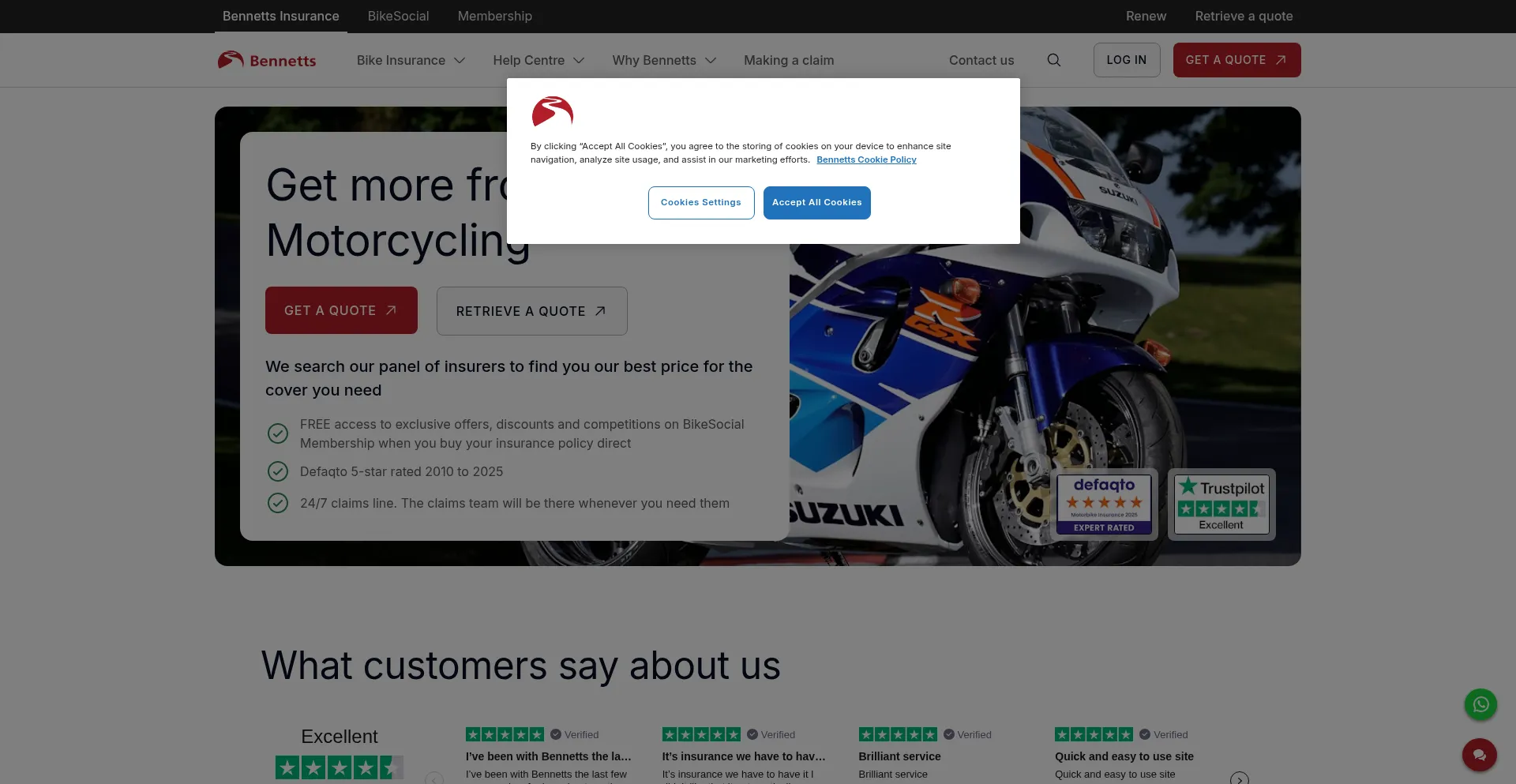
Task: Click the check icon beside Defaqto 5-star line
Action: point(278,471)
